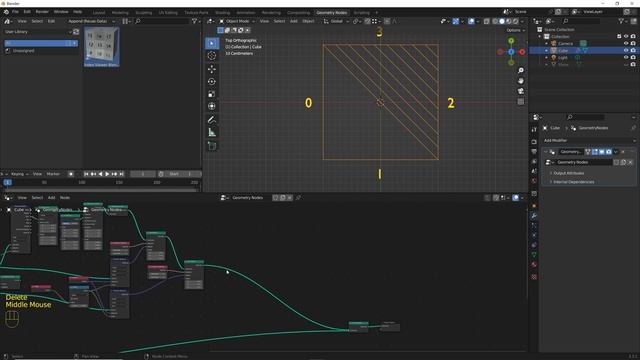The width and height of the screenshot is (640, 360).
Task: Switch perspective/orthographic grid icon in viewport
Action: (x=521, y=102)
